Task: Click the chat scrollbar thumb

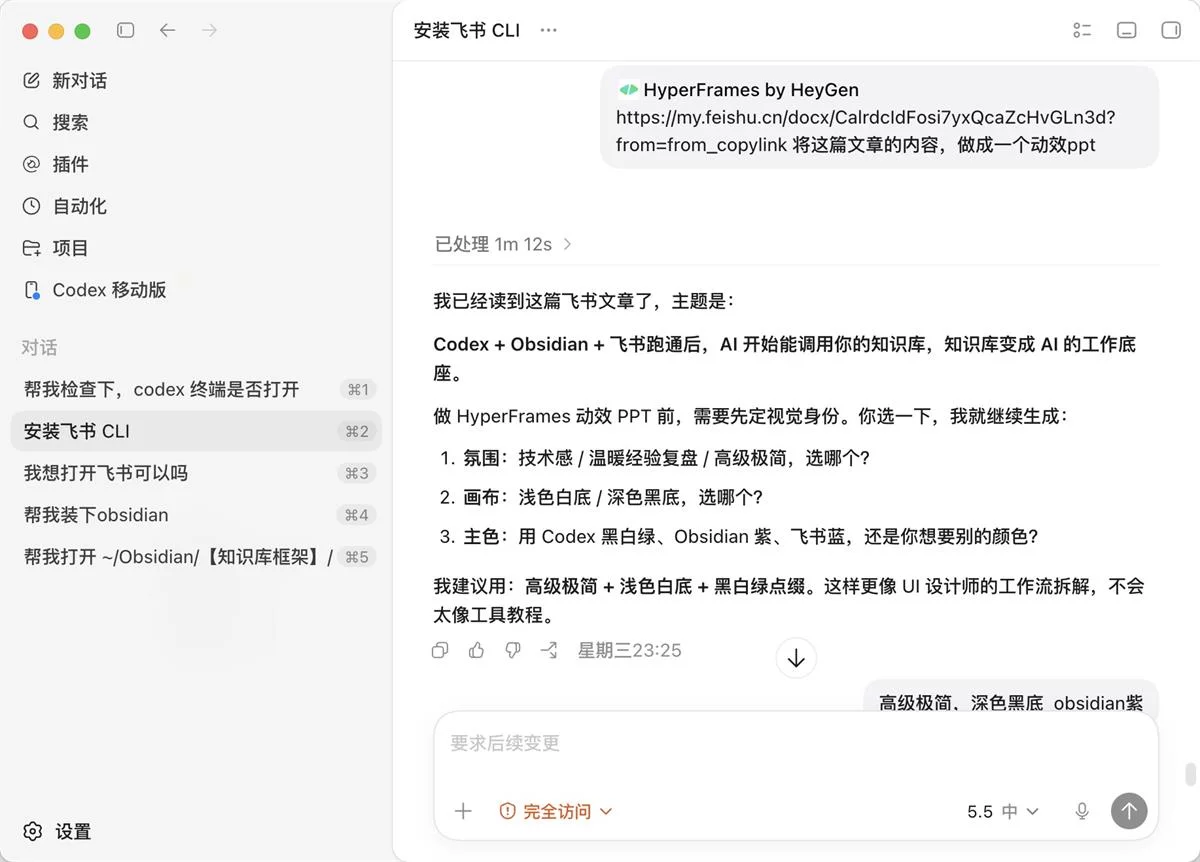Action: pyautogui.click(x=1190, y=775)
